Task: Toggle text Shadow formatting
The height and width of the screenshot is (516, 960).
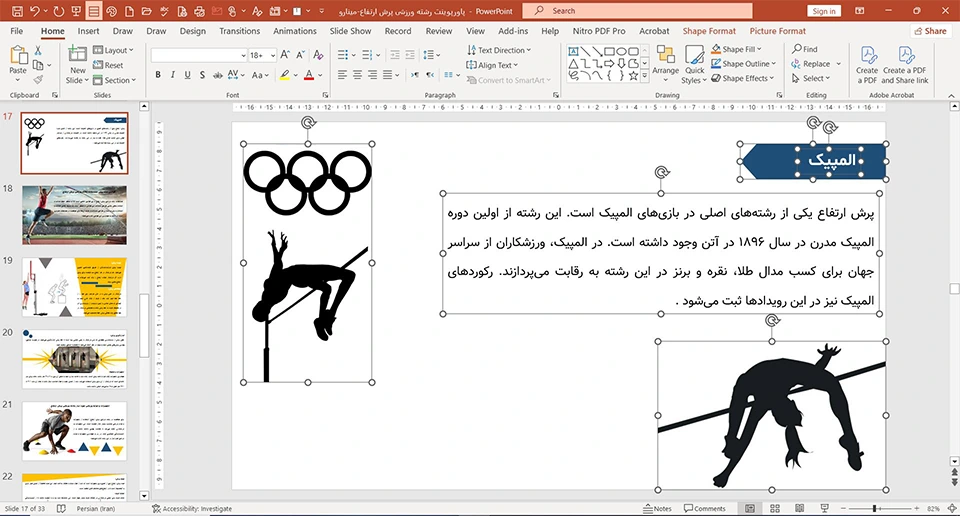Action: point(202,75)
